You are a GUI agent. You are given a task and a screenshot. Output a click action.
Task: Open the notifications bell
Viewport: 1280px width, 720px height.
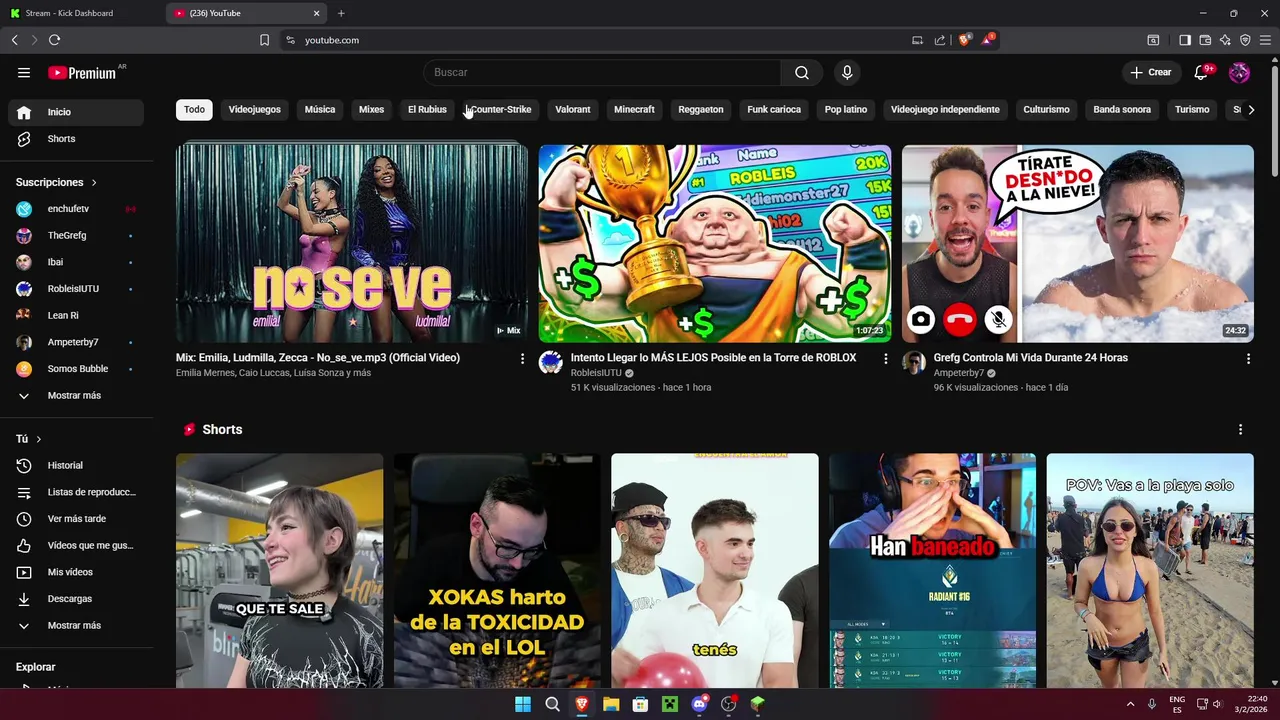point(1202,72)
